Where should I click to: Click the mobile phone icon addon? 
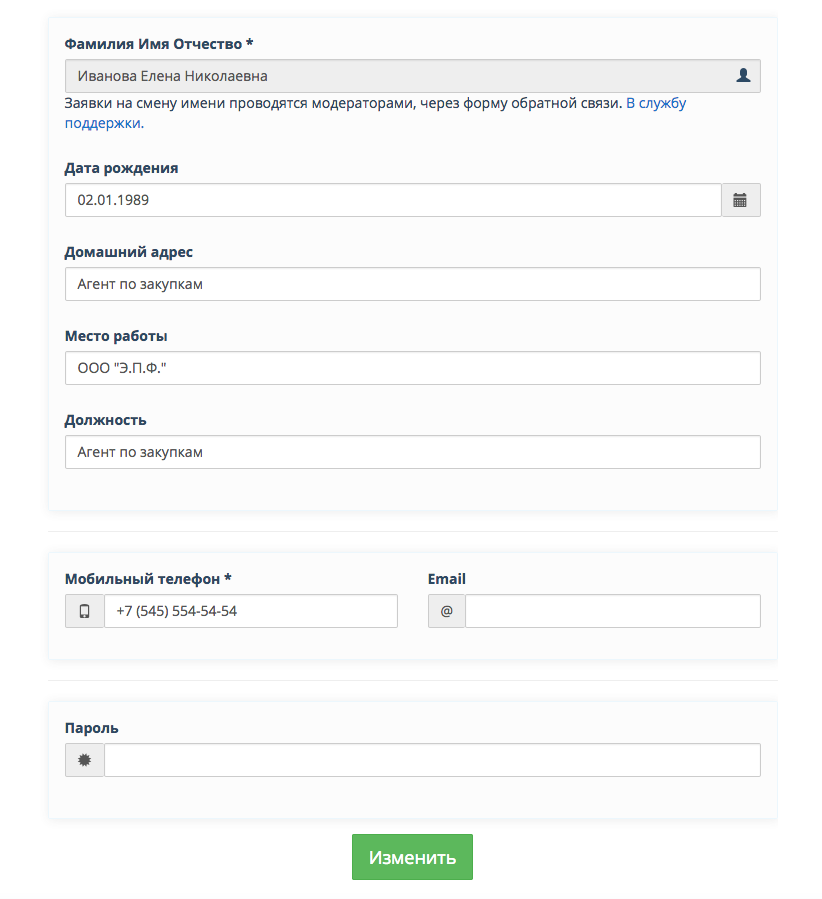tap(85, 611)
